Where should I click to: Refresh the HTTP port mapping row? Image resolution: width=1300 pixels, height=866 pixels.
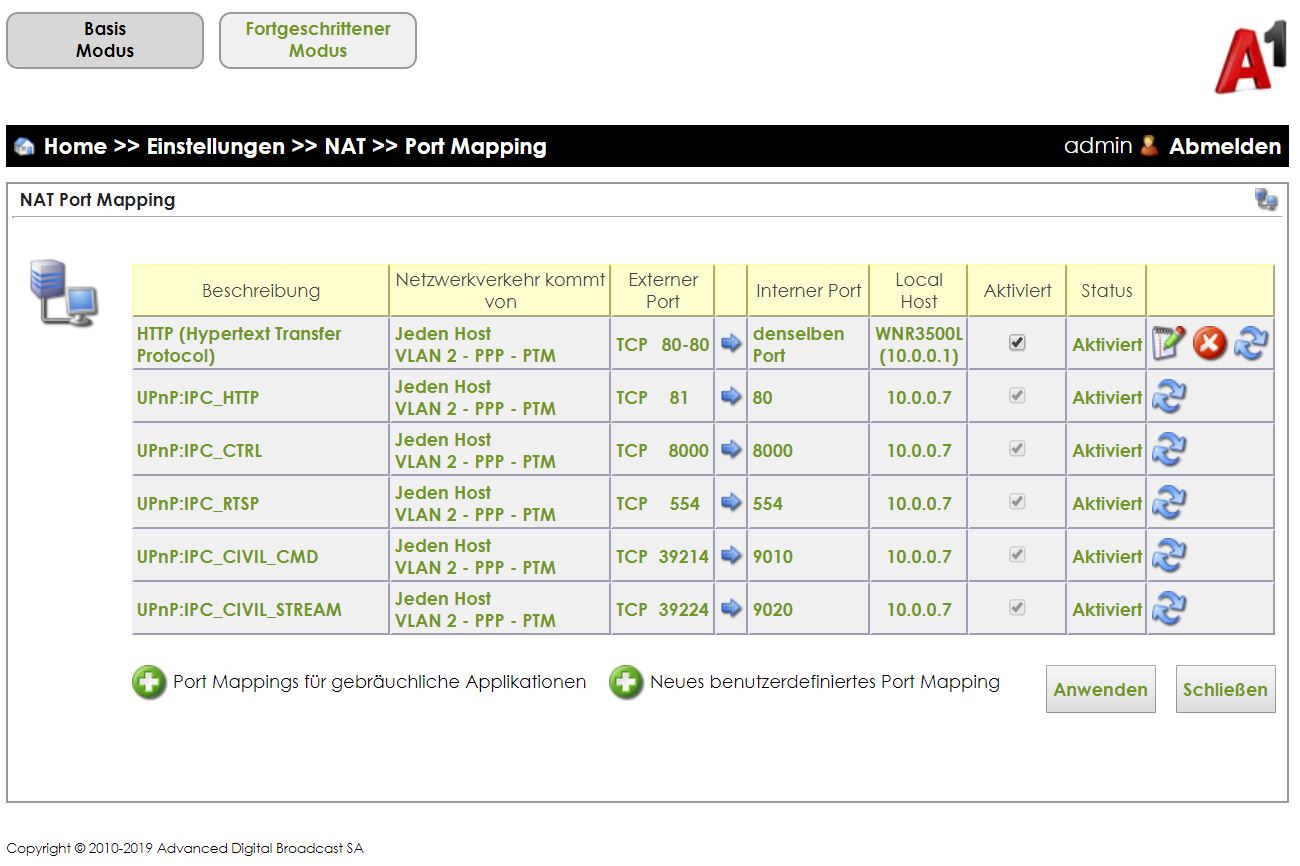(1251, 343)
